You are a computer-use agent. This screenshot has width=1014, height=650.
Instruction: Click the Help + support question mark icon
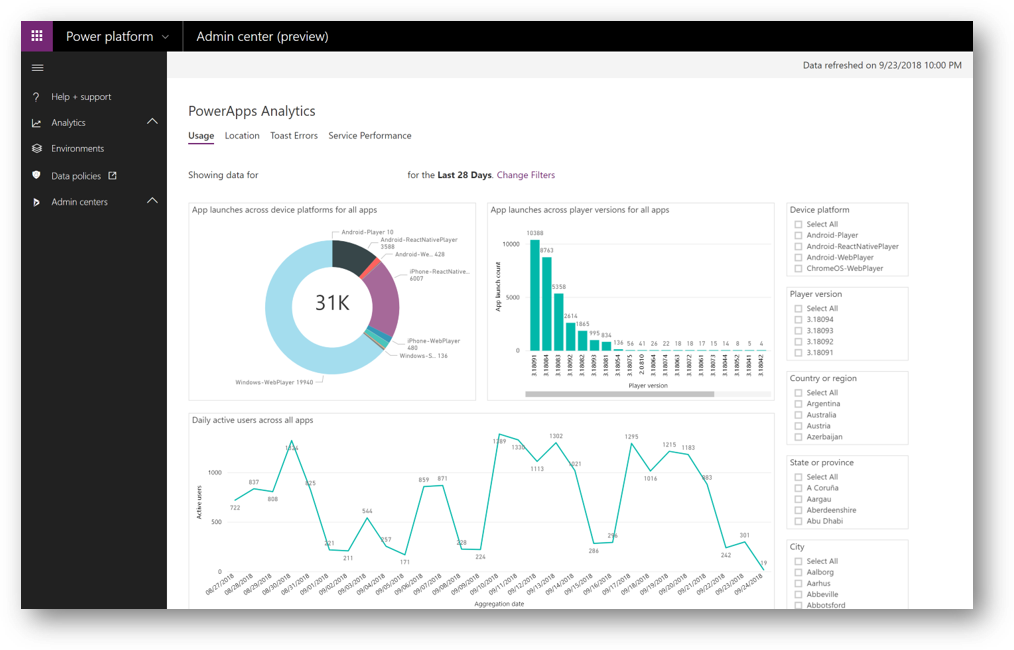click(x=37, y=97)
